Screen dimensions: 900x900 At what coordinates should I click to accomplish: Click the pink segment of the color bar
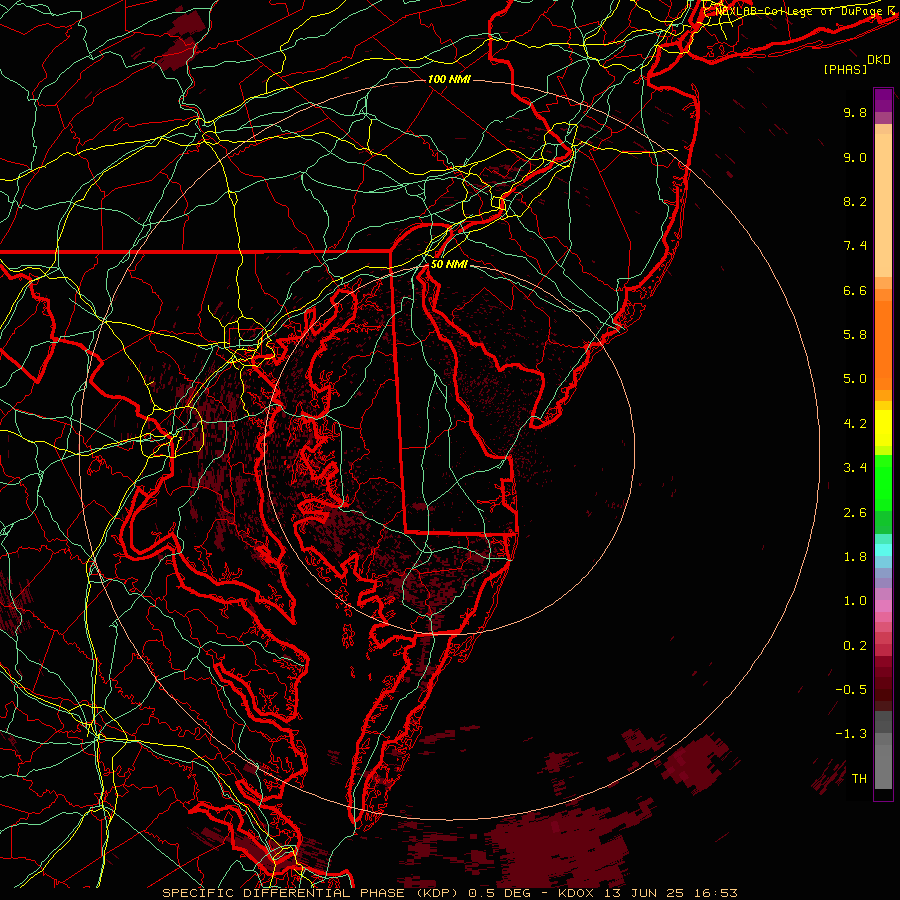[x=883, y=606]
